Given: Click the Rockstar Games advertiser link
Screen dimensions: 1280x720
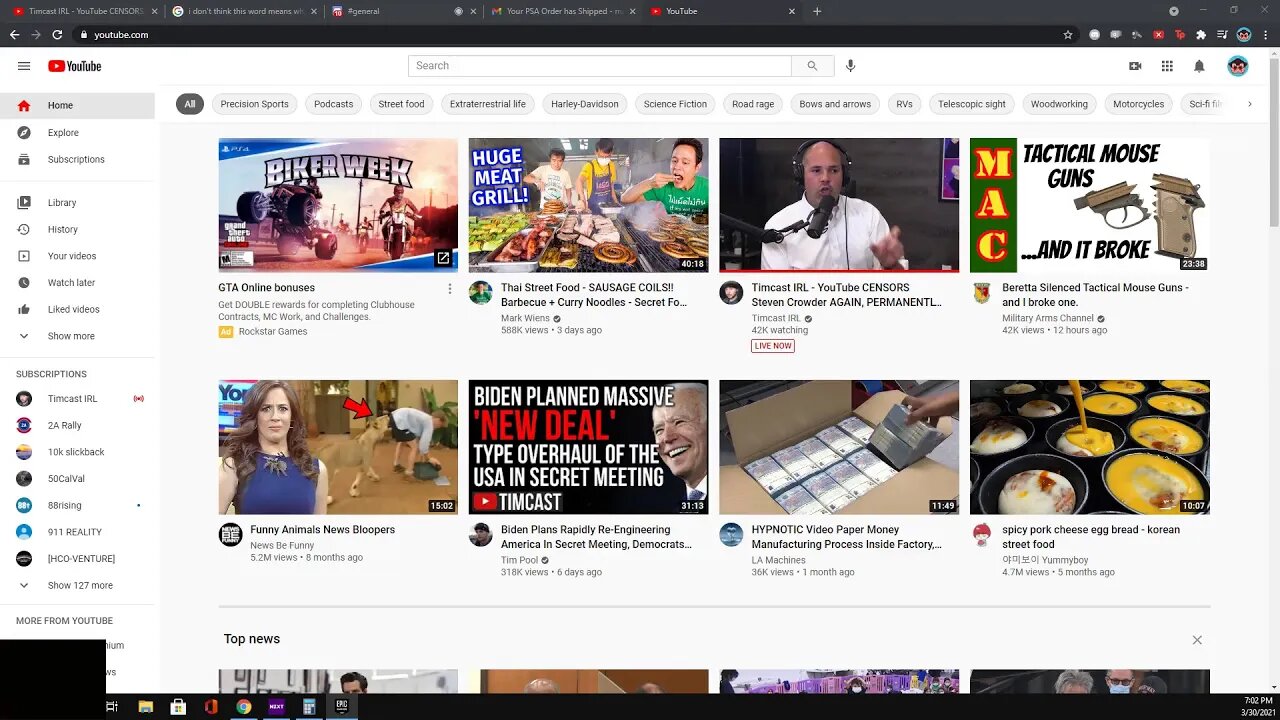Looking at the screenshot, I should [x=273, y=331].
